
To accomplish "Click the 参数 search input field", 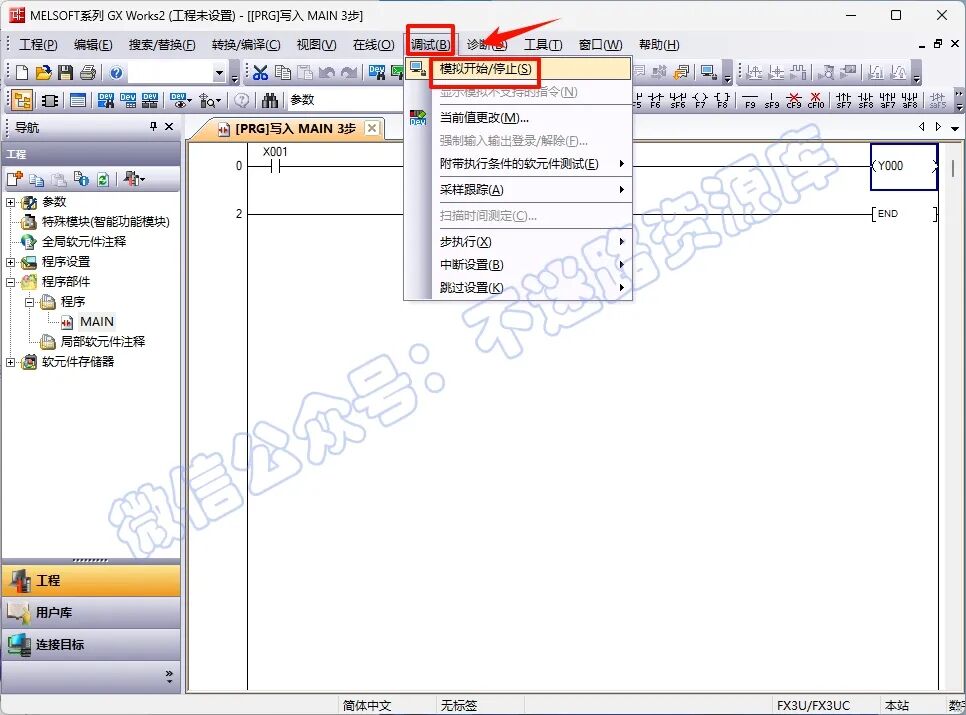I will point(345,100).
